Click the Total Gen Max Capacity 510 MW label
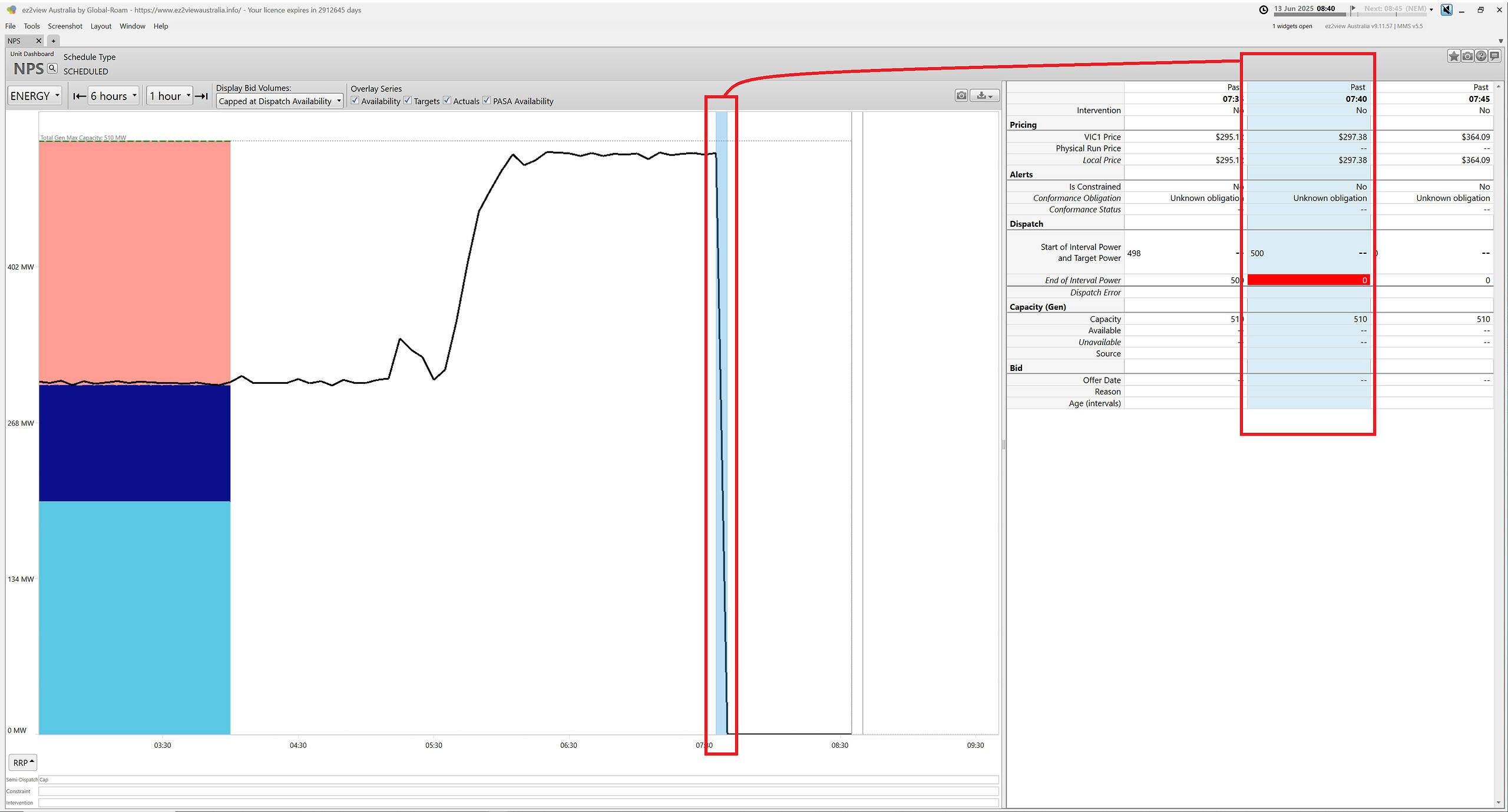Image resolution: width=1508 pixels, height=812 pixels. click(x=83, y=138)
